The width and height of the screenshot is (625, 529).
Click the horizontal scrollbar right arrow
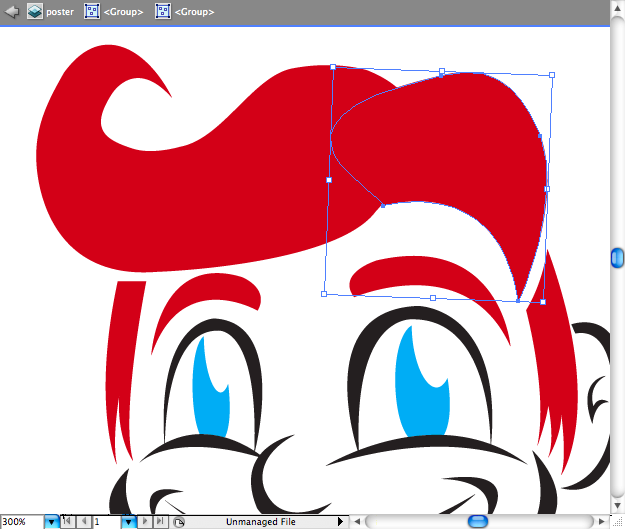(602, 521)
